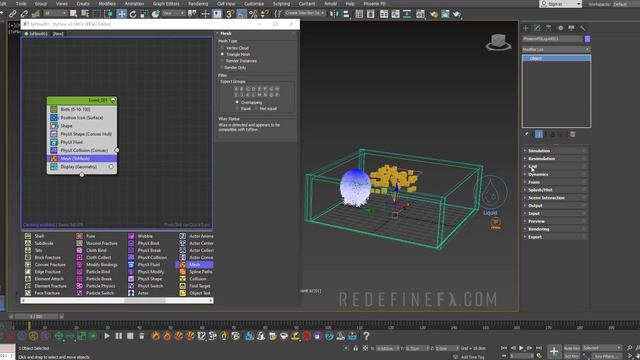Click the operator depot horizontal scrollbar
Screen dimensions: 640x360
(x=117, y=300)
